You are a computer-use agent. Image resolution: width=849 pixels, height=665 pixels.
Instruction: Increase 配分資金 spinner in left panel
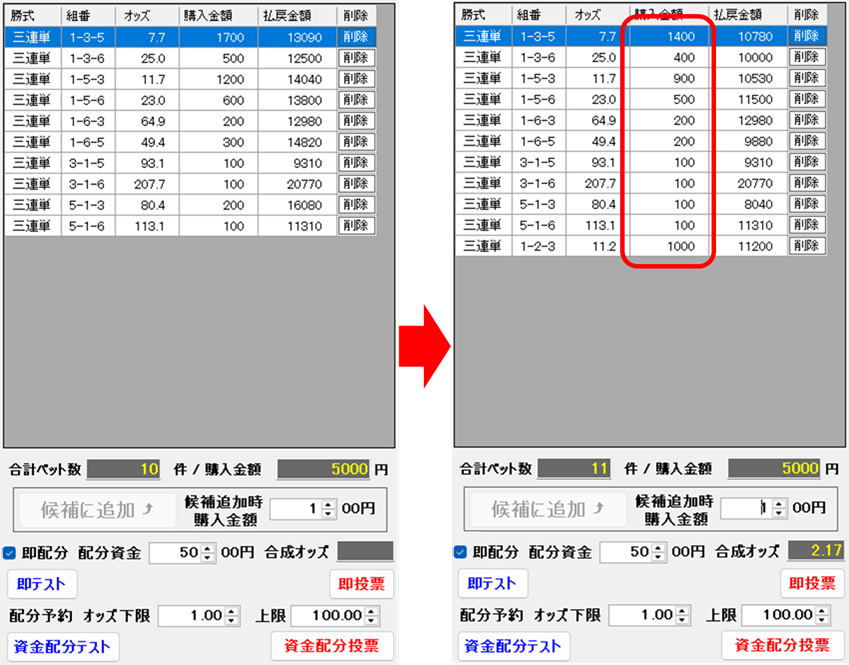pyautogui.click(x=207, y=548)
